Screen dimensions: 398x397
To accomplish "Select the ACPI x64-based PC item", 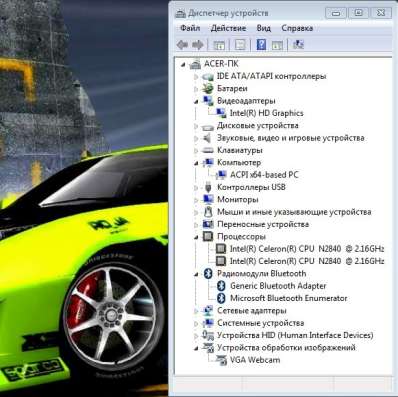I will 264,175.
